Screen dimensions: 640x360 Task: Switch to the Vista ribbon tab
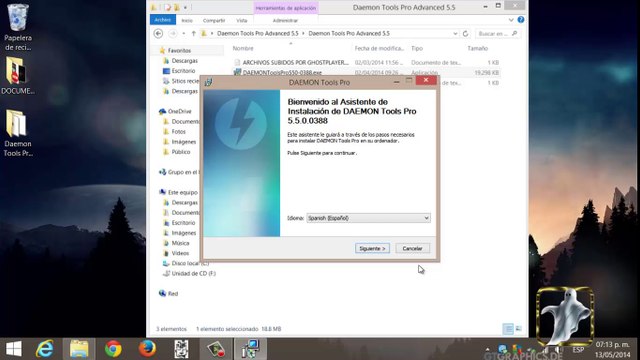click(242, 20)
